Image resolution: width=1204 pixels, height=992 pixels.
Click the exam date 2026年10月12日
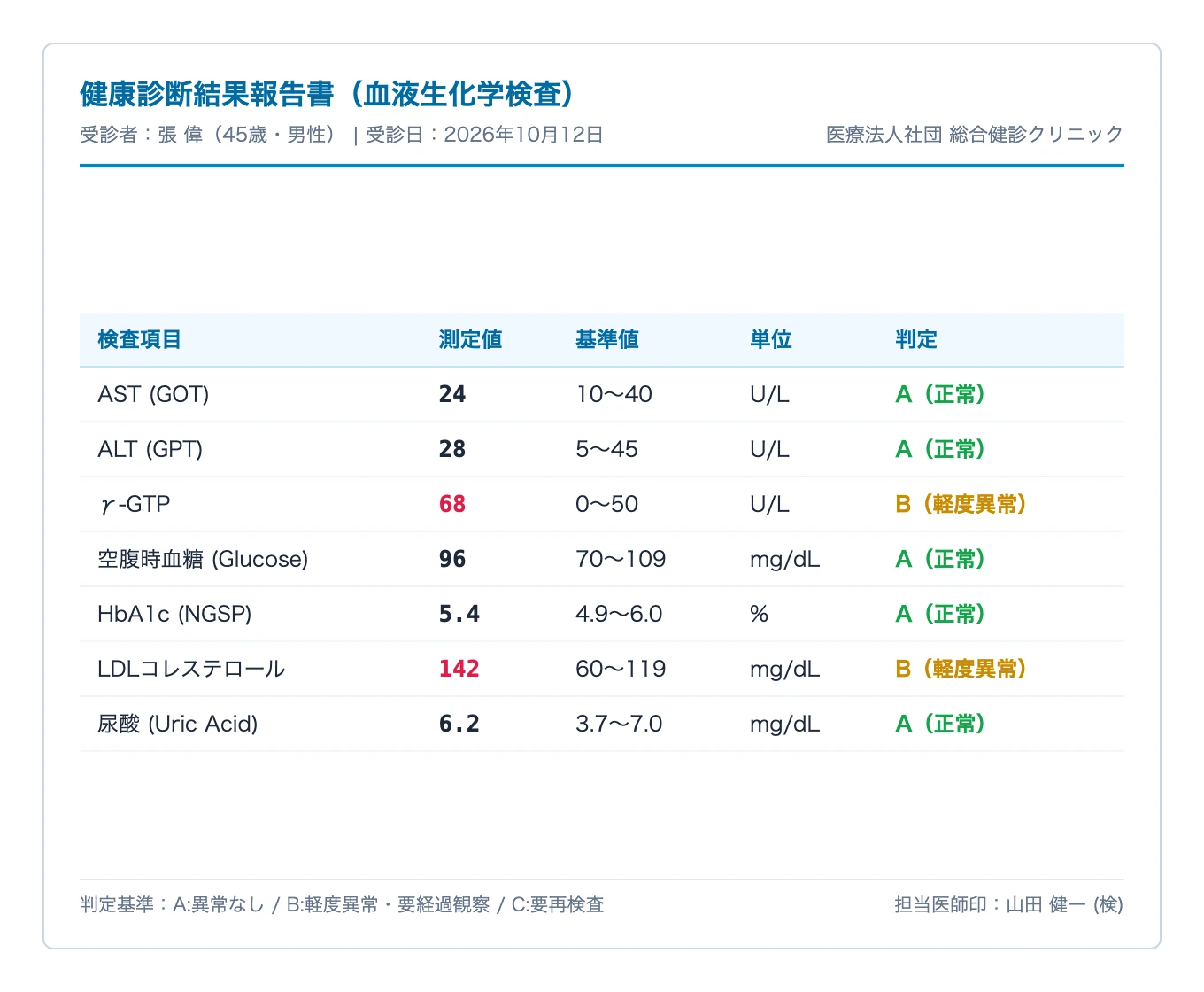click(523, 135)
